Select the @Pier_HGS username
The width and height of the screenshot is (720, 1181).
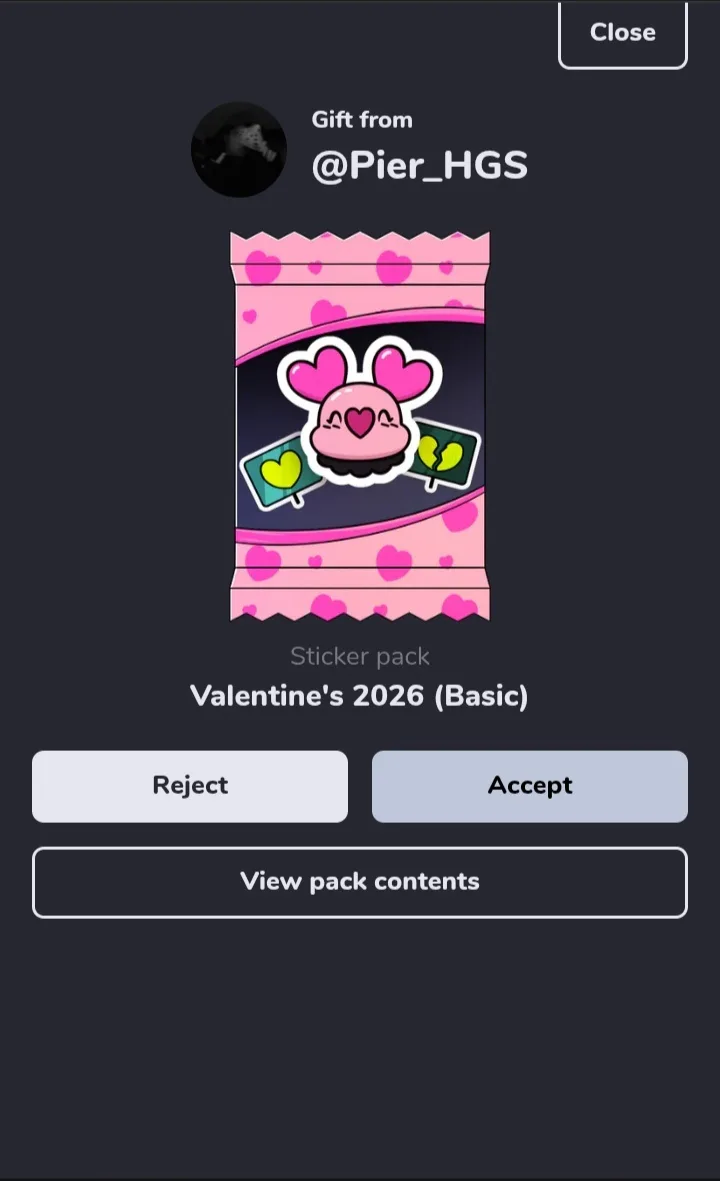click(419, 165)
